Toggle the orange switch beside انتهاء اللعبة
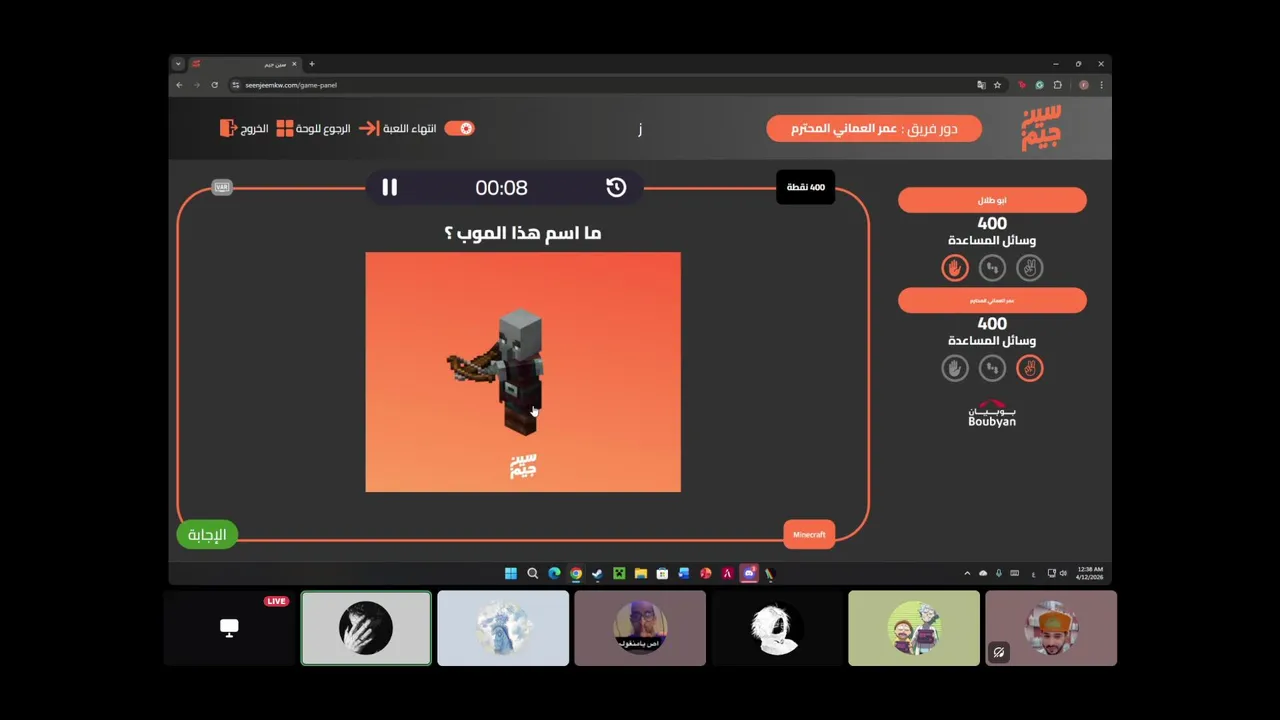Image resolution: width=1280 pixels, height=720 pixels. pos(460,128)
